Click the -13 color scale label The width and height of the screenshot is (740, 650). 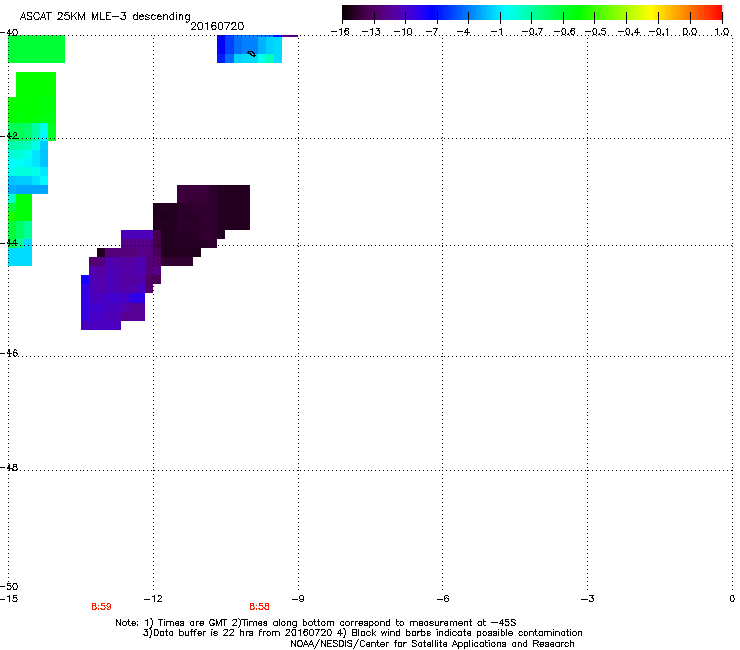[371, 32]
